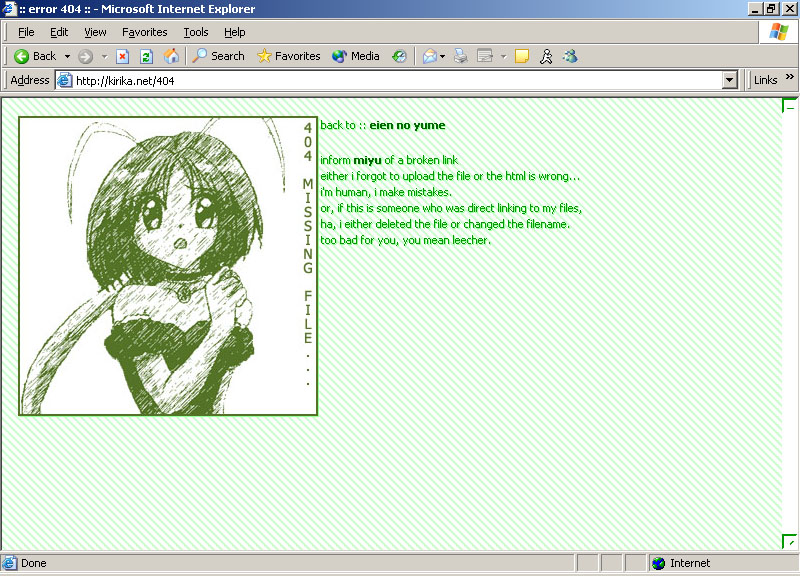The height and width of the screenshot is (576, 800).
Task: Open the View menu
Action: coord(95,32)
